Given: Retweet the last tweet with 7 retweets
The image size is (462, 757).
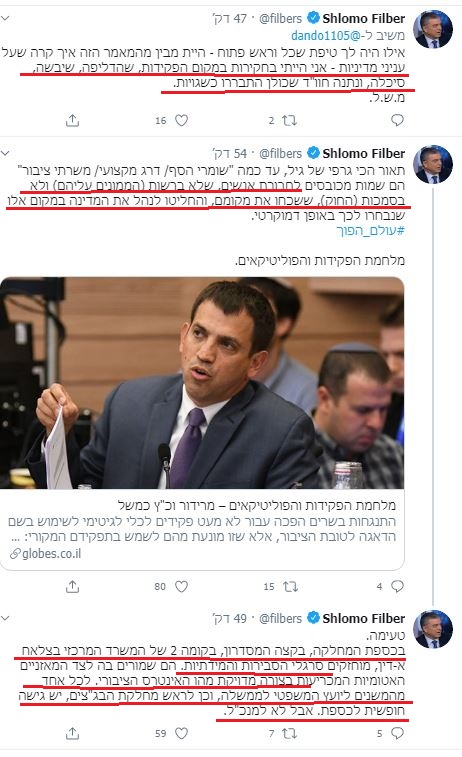Looking at the screenshot, I should click(x=290, y=733).
